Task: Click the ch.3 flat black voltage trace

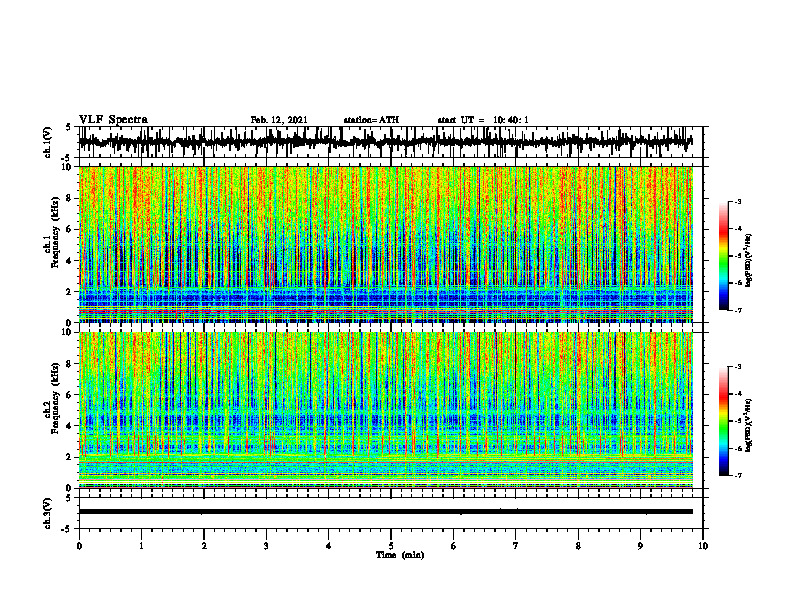Action: (x=385, y=512)
